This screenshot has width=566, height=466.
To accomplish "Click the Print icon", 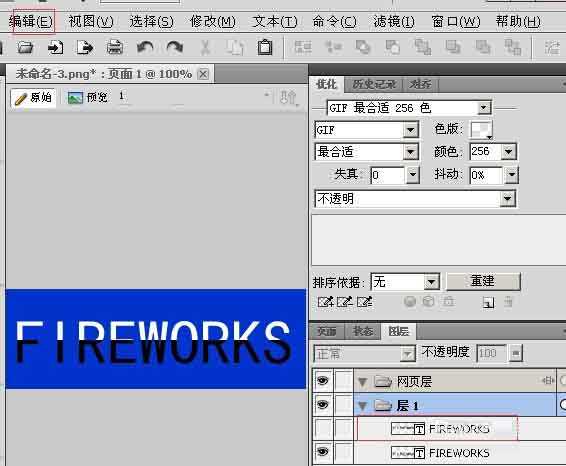I will [115, 48].
